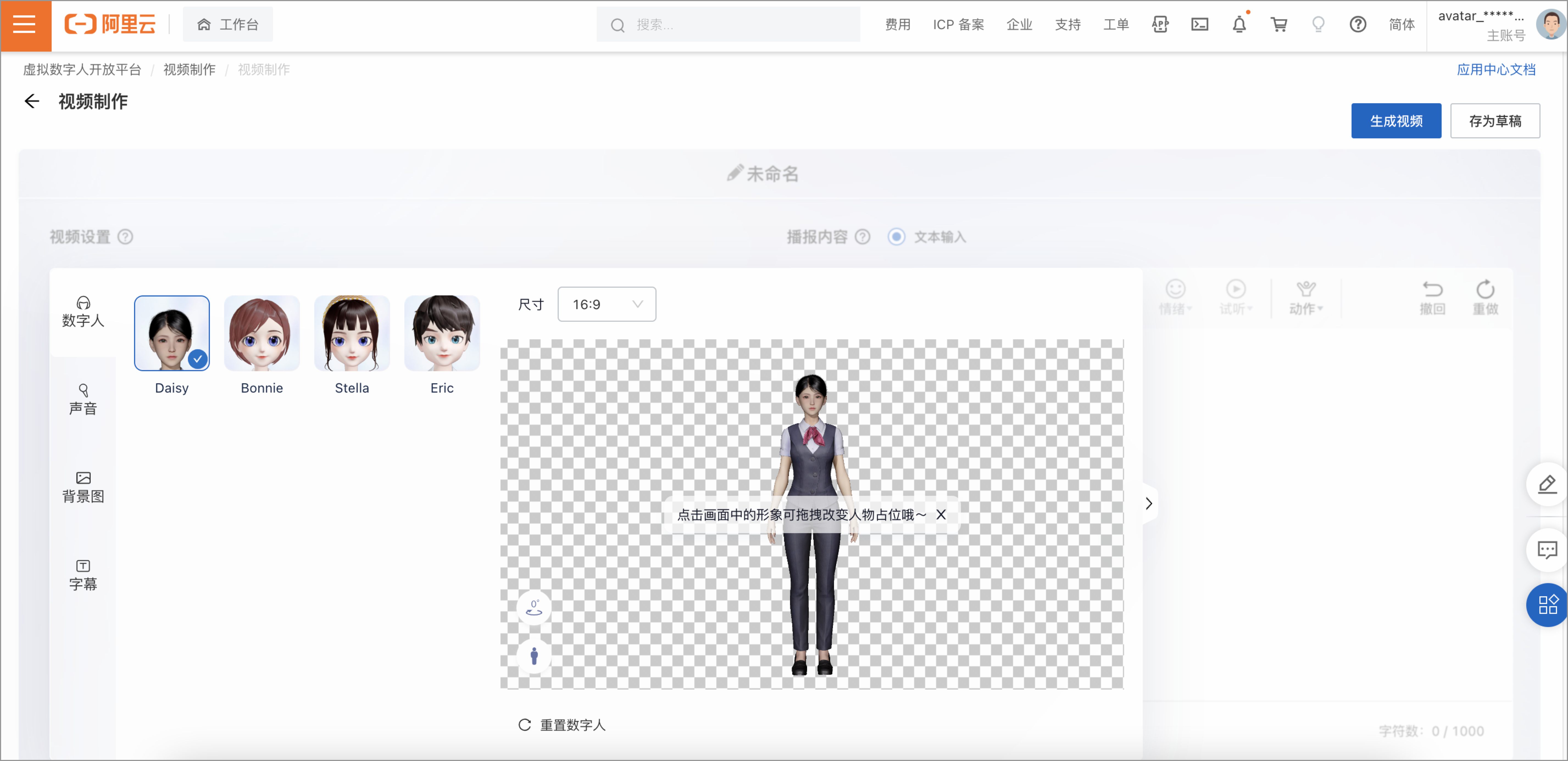Select the 文本输入 radio option
This screenshot has width=1568, height=761.
[896, 237]
